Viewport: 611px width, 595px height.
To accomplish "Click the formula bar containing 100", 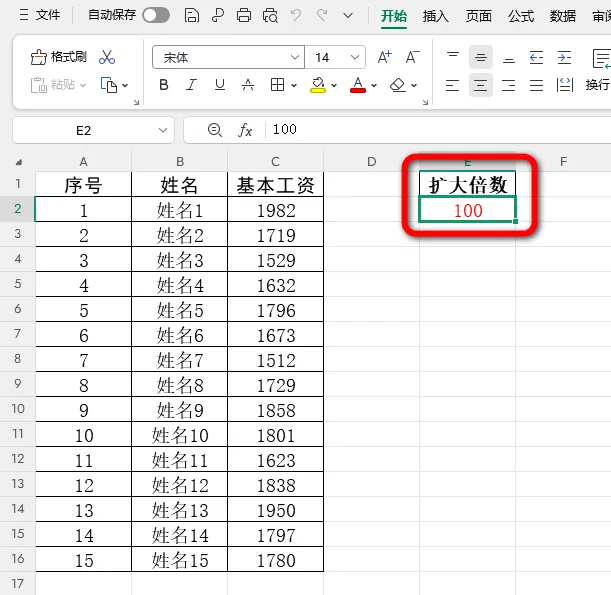I will click(438, 130).
